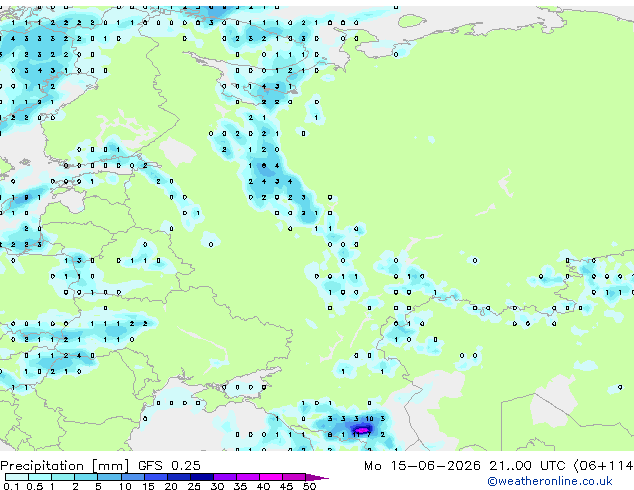Screen dimensions: 634x490
Task: Click the above-50 mm legend arrow tip
Action: point(317,477)
